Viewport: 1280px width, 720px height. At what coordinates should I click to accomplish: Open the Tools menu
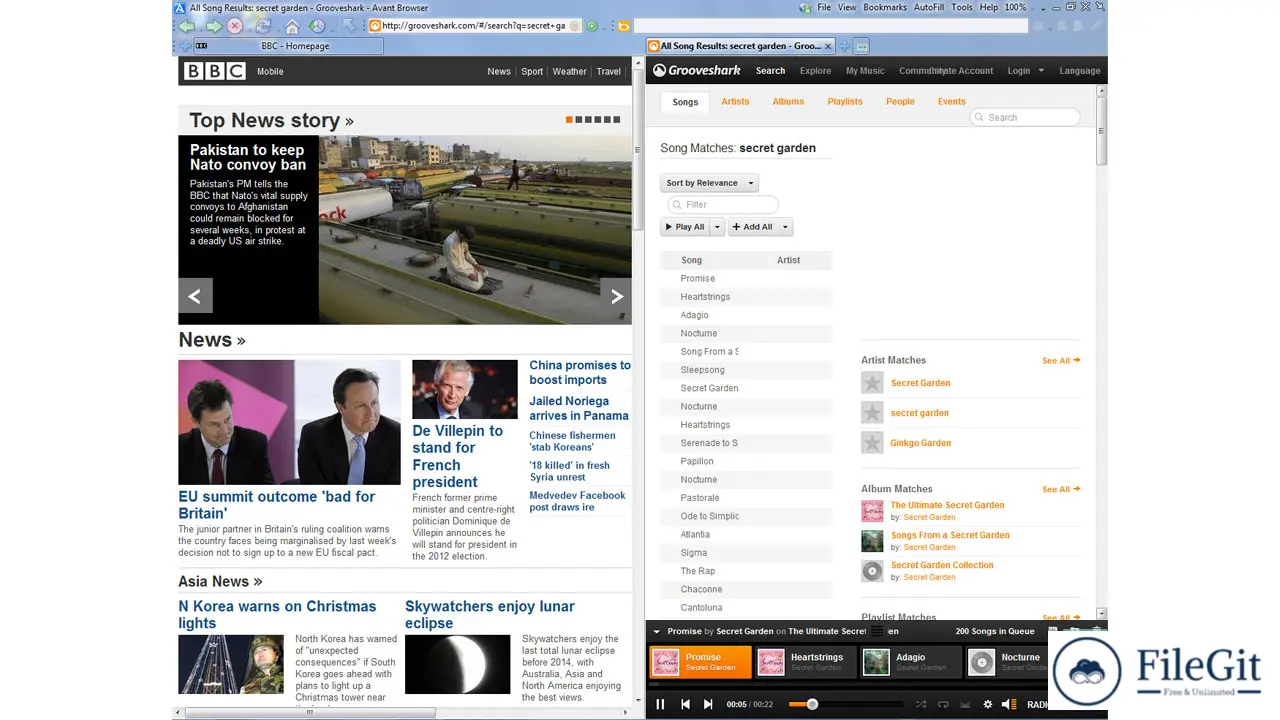tap(962, 7)
